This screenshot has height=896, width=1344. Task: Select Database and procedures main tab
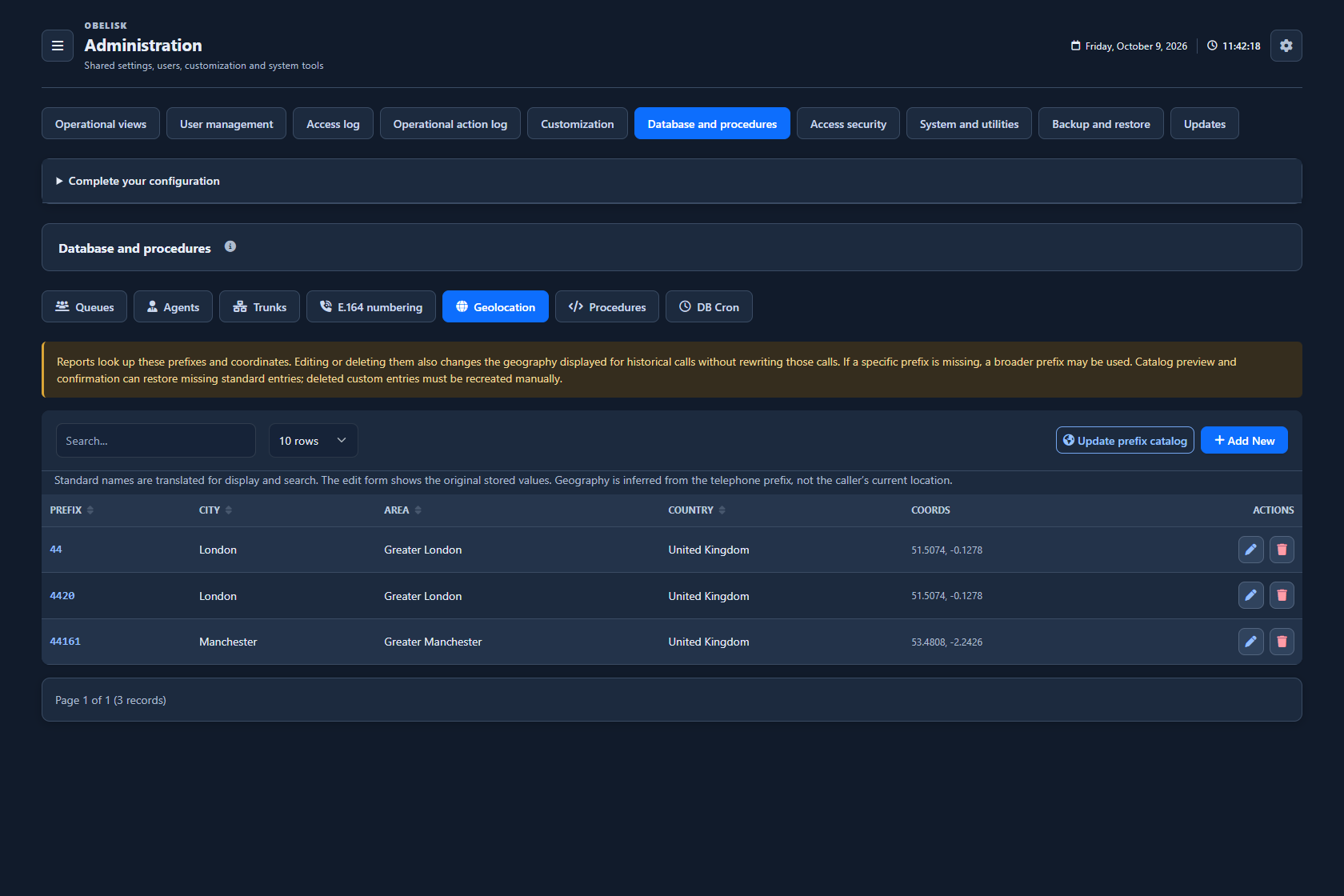712,123
